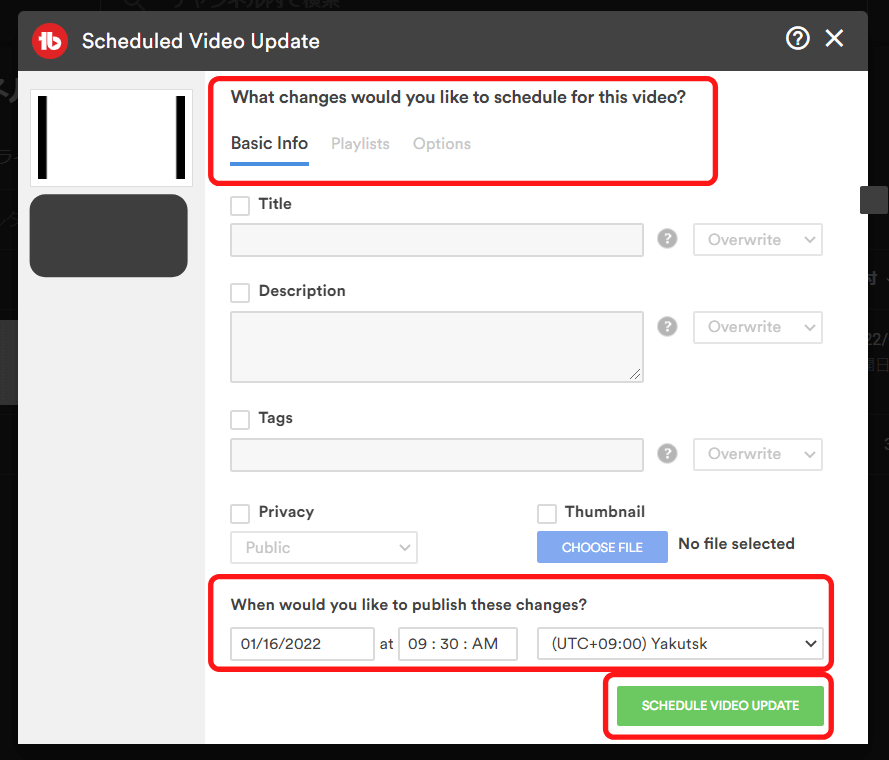Switch to the Options tab
The width and height of the screenshot is (889, 760).
coord(441,144)
